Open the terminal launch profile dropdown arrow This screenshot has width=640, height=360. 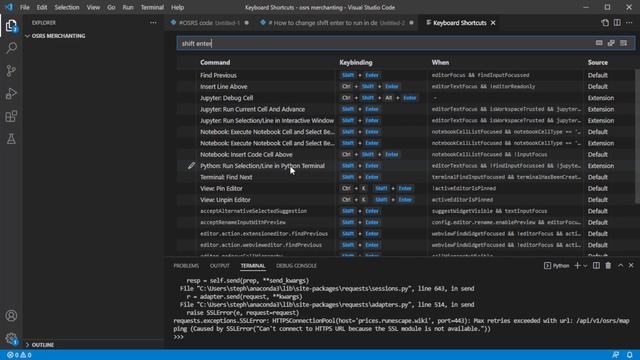585,266
